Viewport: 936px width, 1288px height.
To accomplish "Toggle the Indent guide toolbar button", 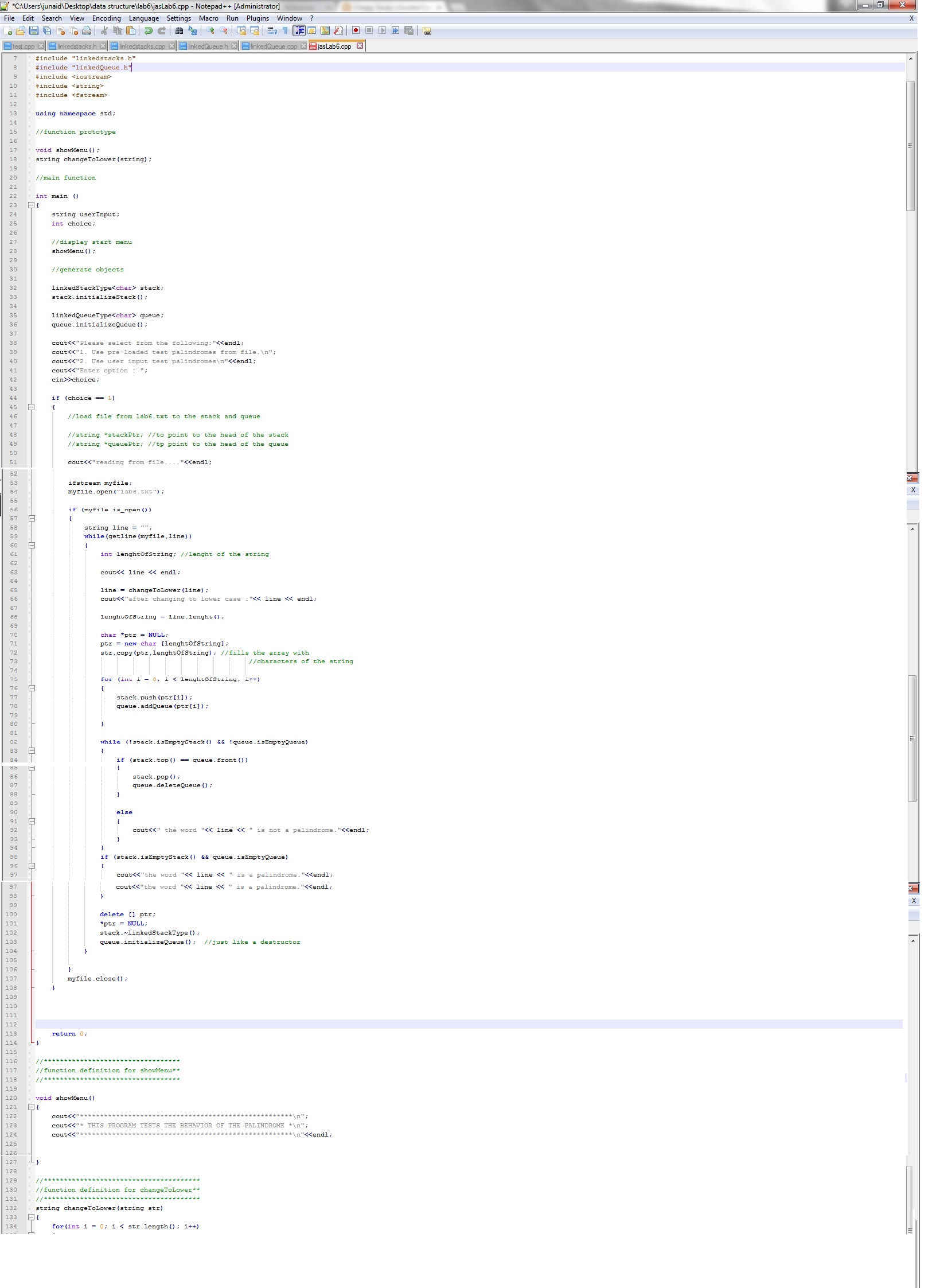I will click(x=299, y=31).
